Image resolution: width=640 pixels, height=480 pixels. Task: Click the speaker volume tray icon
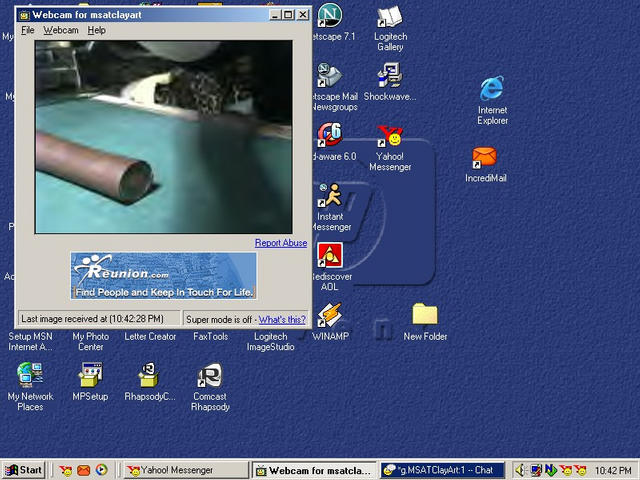coord(520,471)
